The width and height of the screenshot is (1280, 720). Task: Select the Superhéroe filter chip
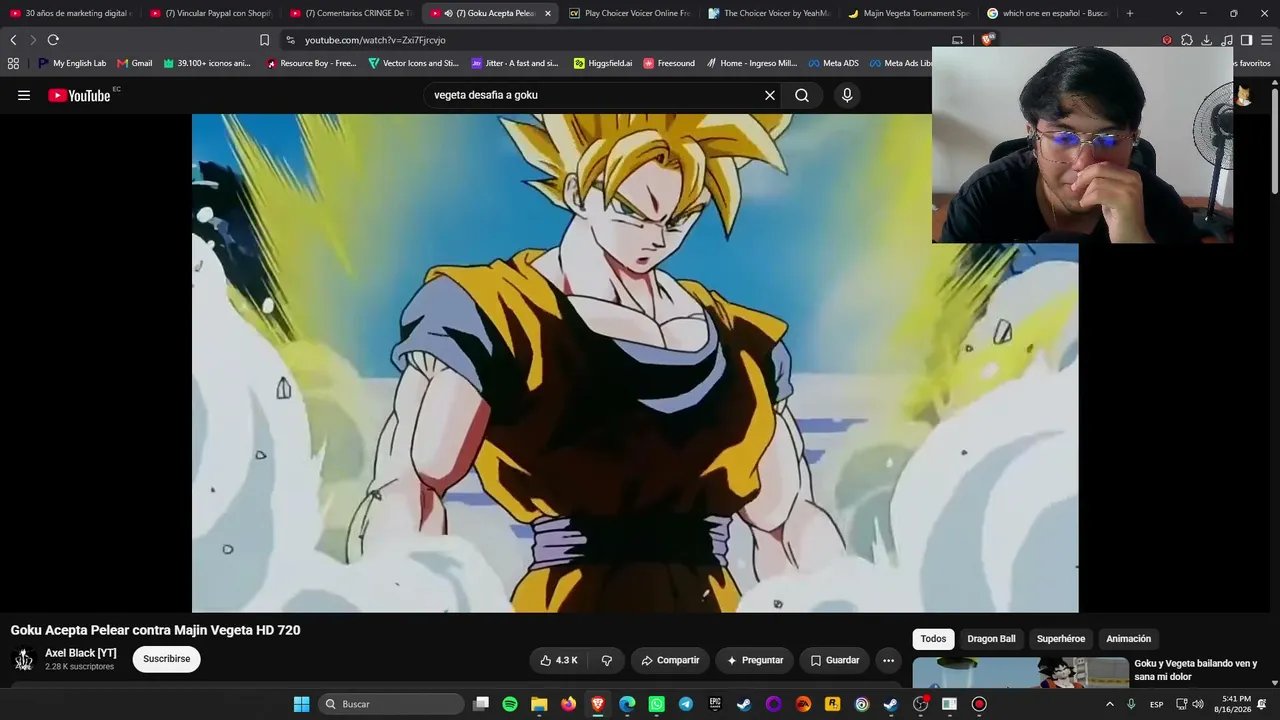1061,639
